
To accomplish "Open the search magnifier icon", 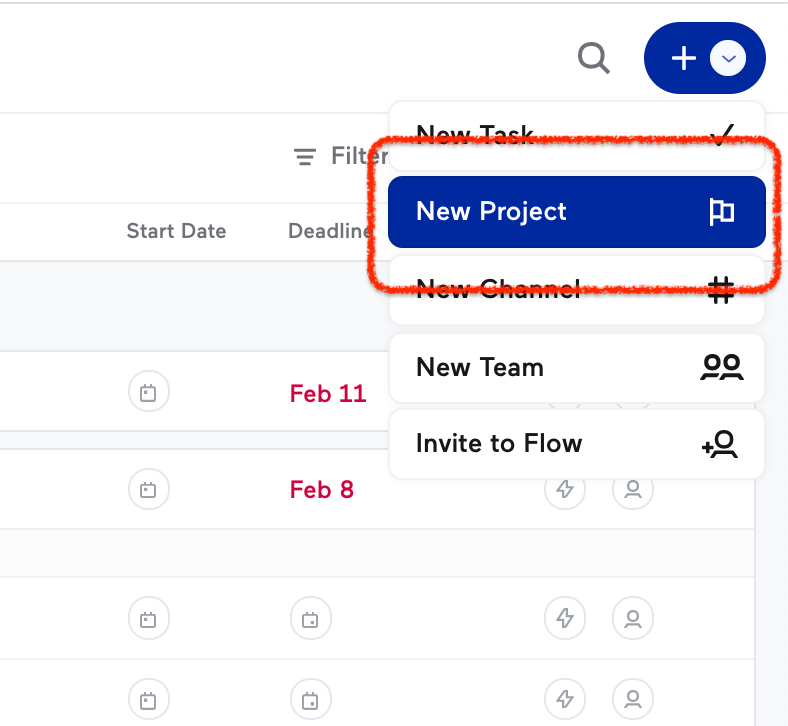I will (x=594, y=58).
